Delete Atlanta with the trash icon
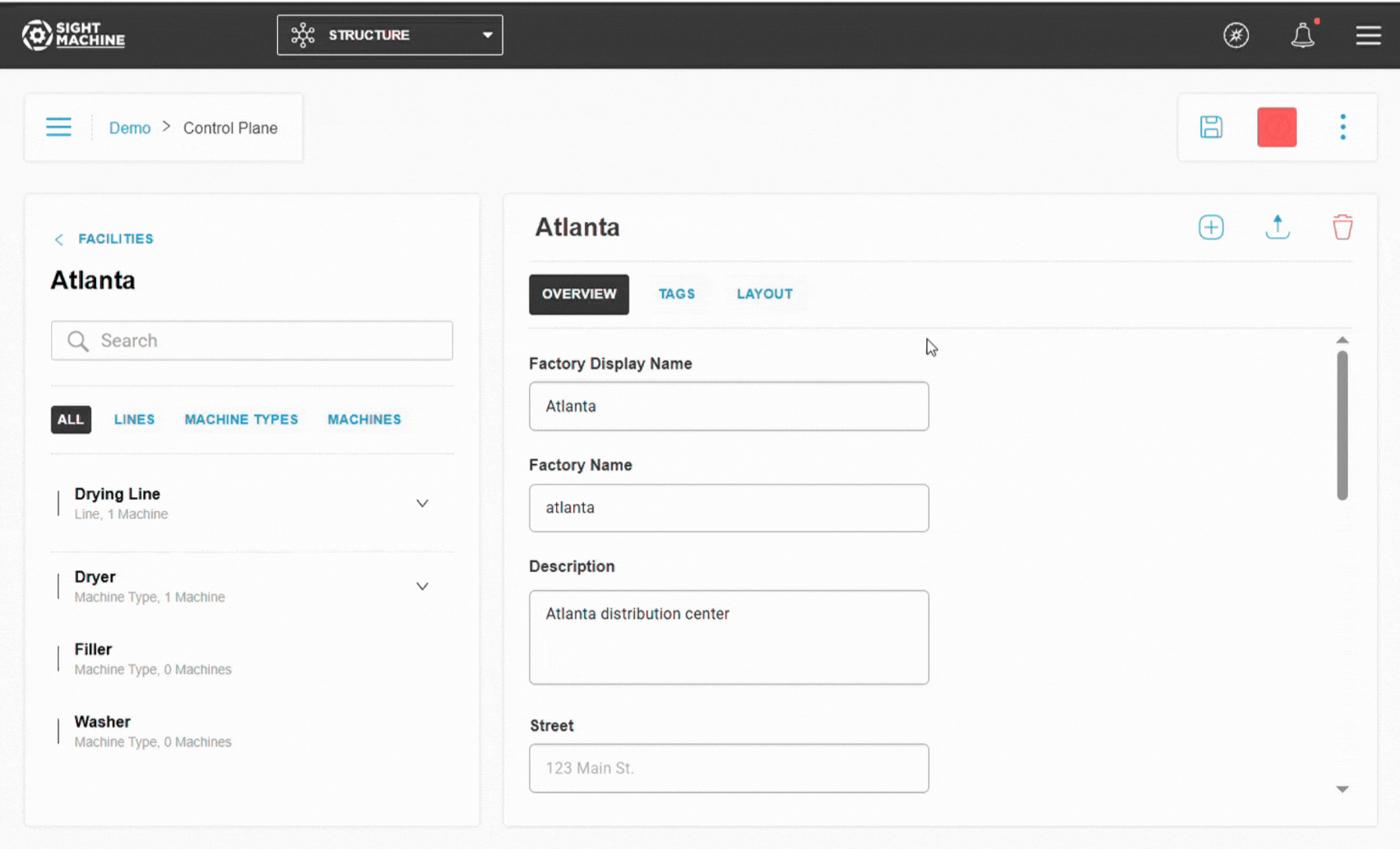The height and width of the screenshot is (849, 1400). point(1342,227)
